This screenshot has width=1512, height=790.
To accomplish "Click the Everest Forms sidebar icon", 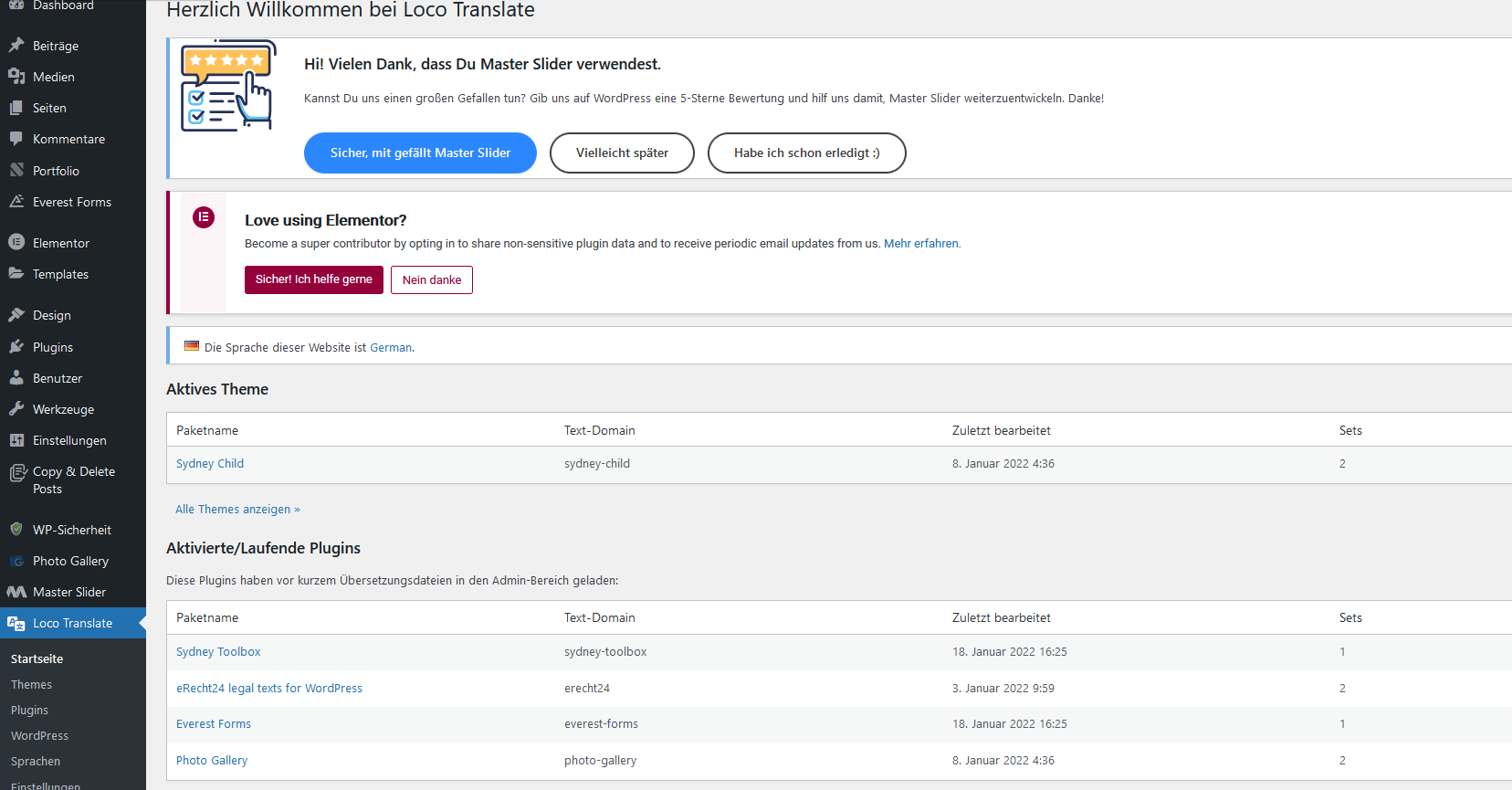I will (16, 202).
